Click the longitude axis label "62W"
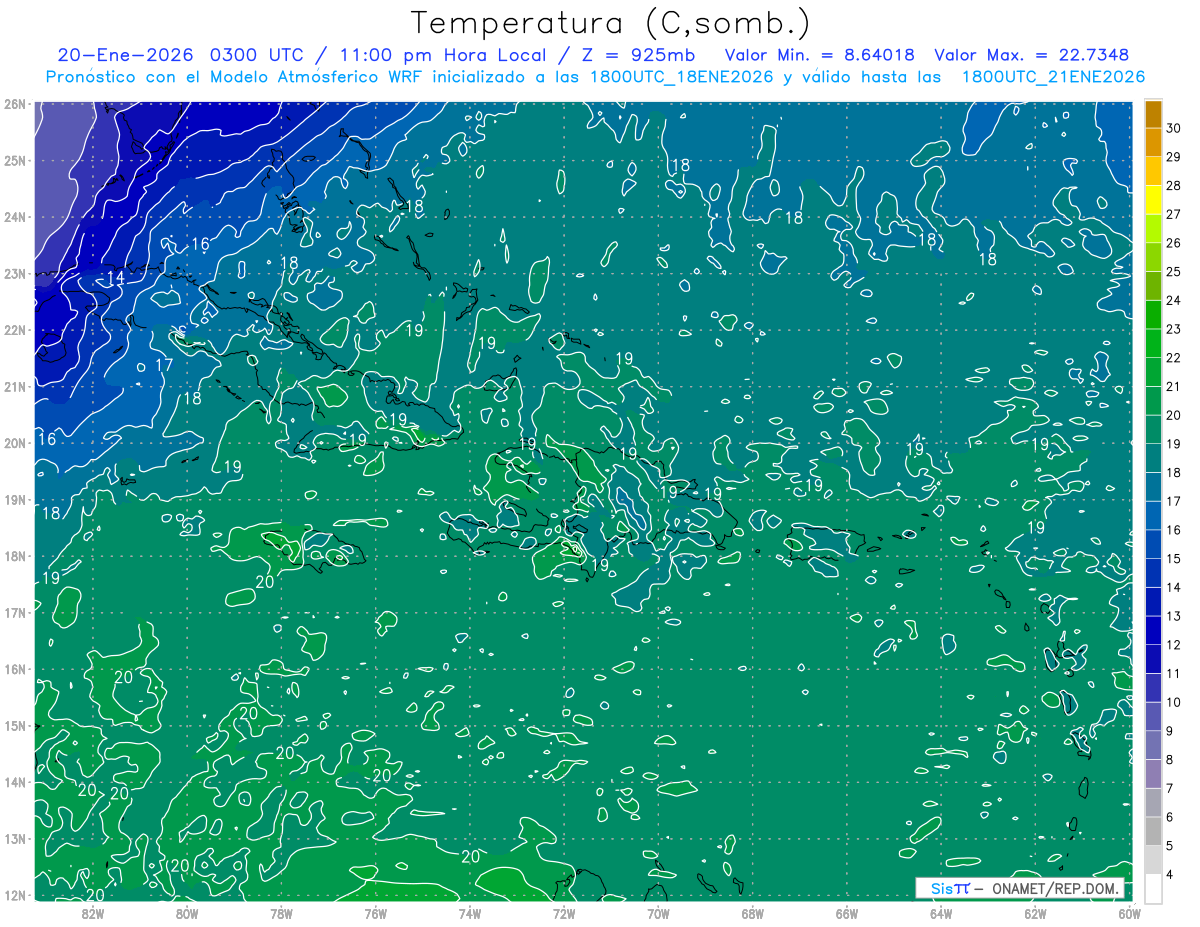 pyautogui.click(x=1035, y=913)
